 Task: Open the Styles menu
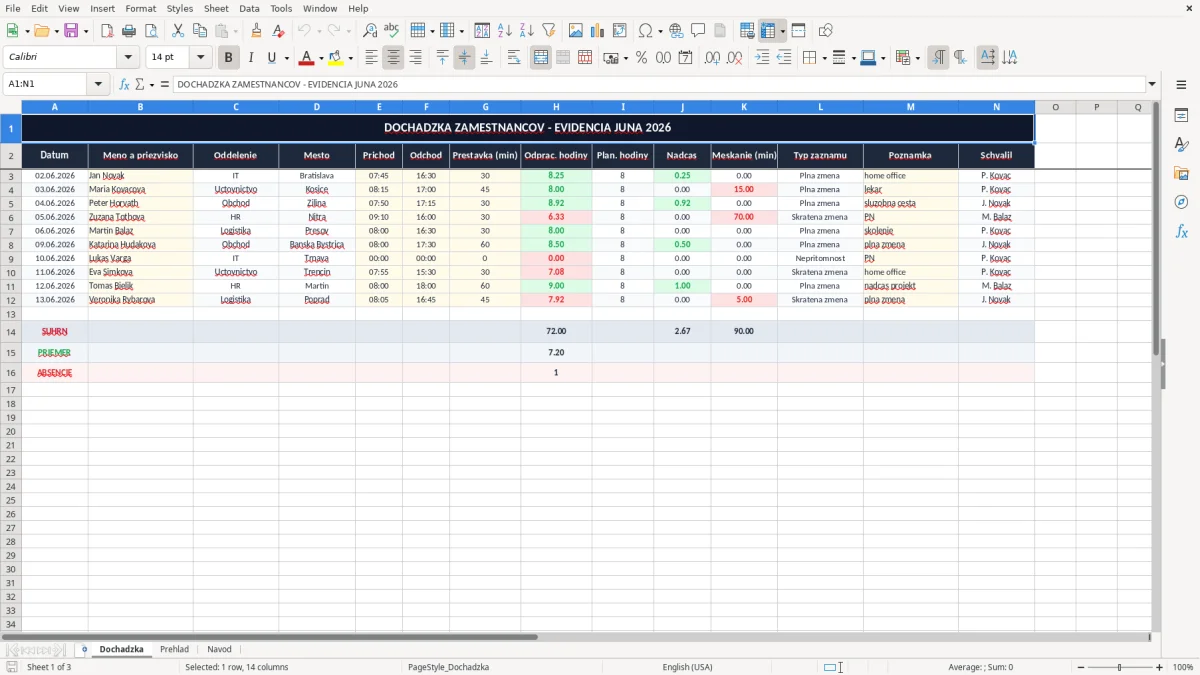pyautogui.click(x=180, y=8)
